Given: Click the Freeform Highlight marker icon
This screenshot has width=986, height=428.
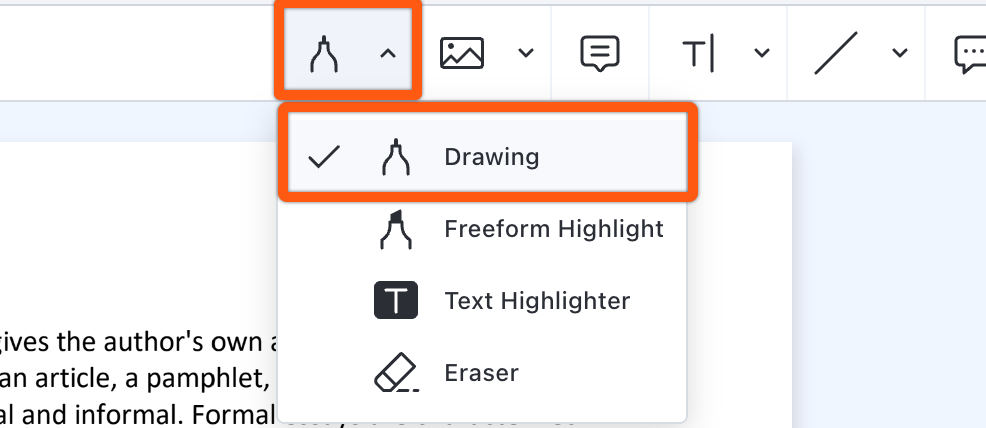Looking at the screenshot, I should click(396, 229).
